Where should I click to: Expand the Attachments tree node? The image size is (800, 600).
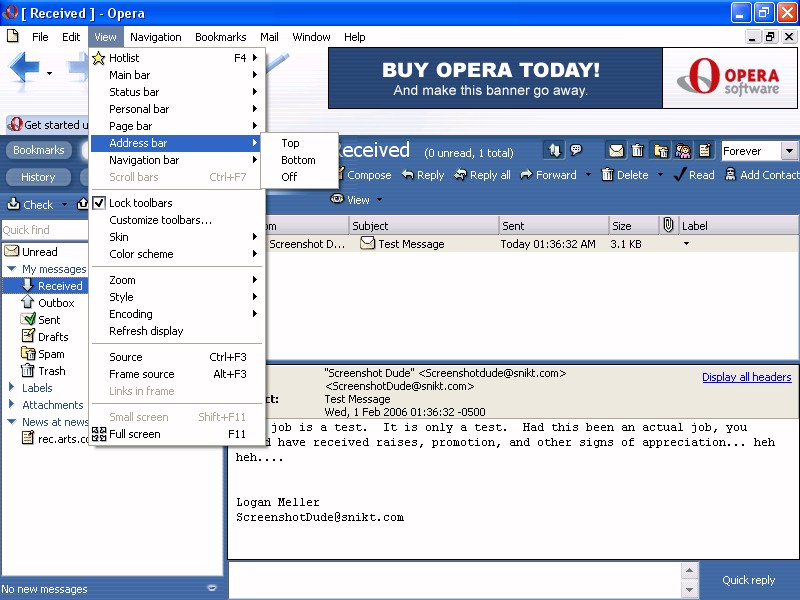[11, 405]
